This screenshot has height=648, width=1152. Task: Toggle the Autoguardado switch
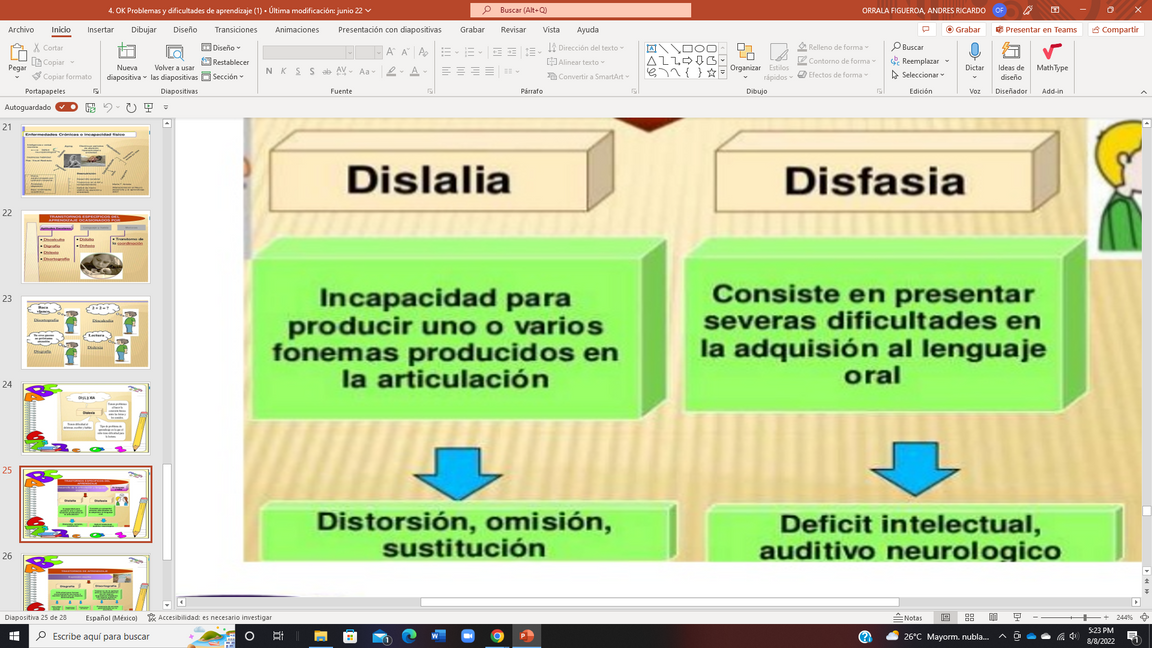coord(66,107)
